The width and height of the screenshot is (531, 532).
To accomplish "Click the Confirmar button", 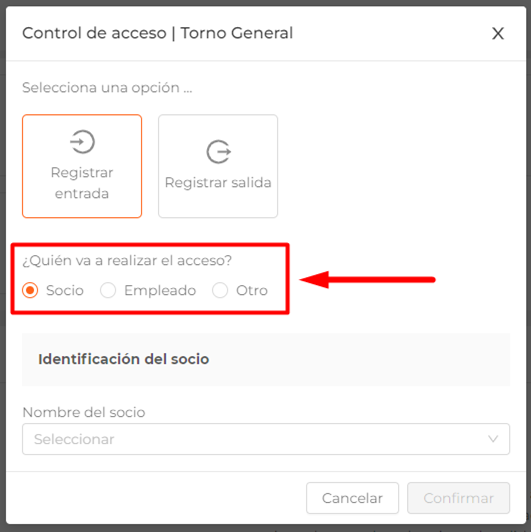I will tap(458, 498).
